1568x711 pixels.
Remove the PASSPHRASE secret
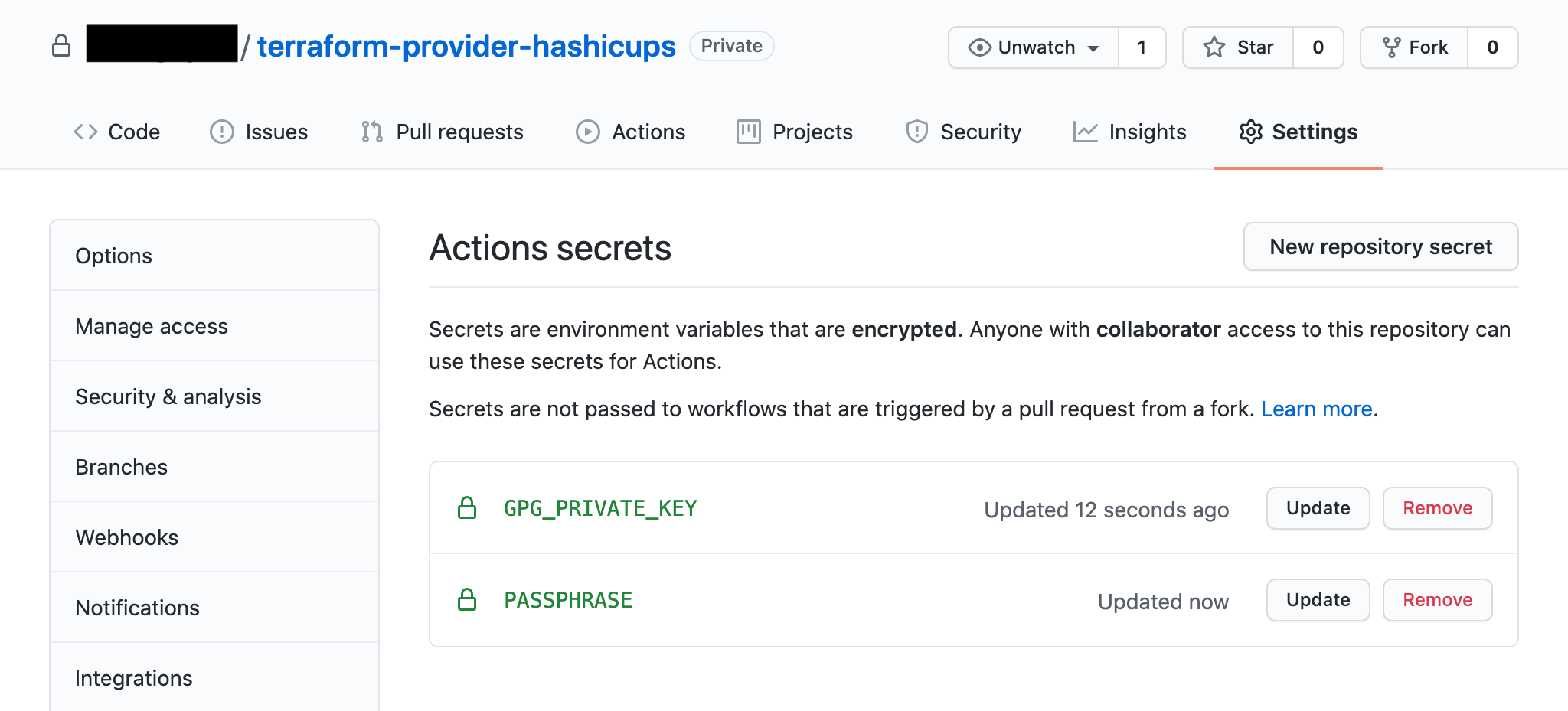(1437, 600)
